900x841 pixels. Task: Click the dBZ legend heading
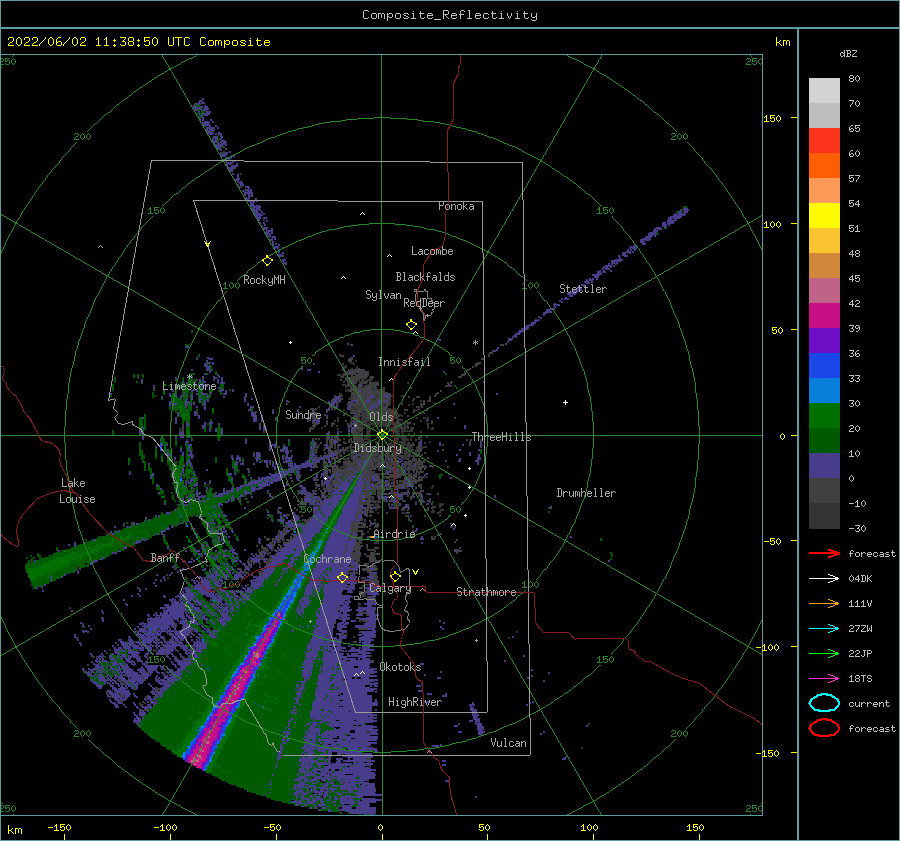848,53
